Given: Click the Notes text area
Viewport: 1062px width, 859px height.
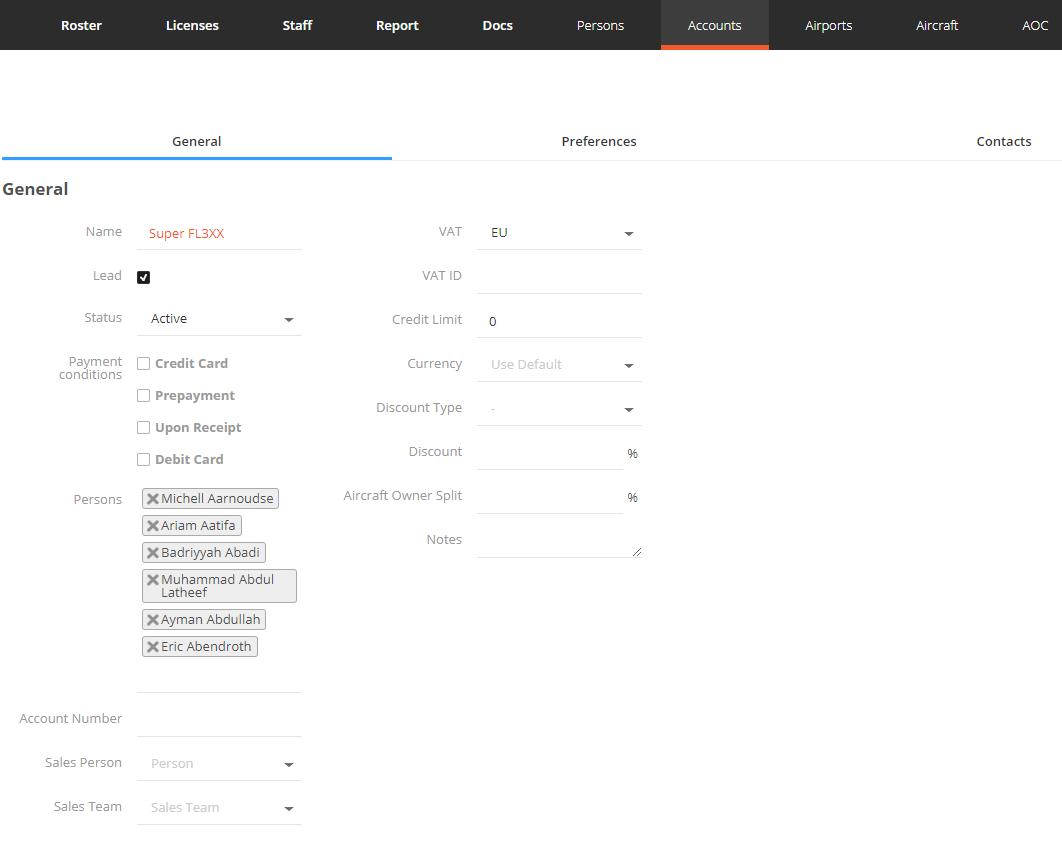Looking at the screenshot, I should (x=555, y=540).
